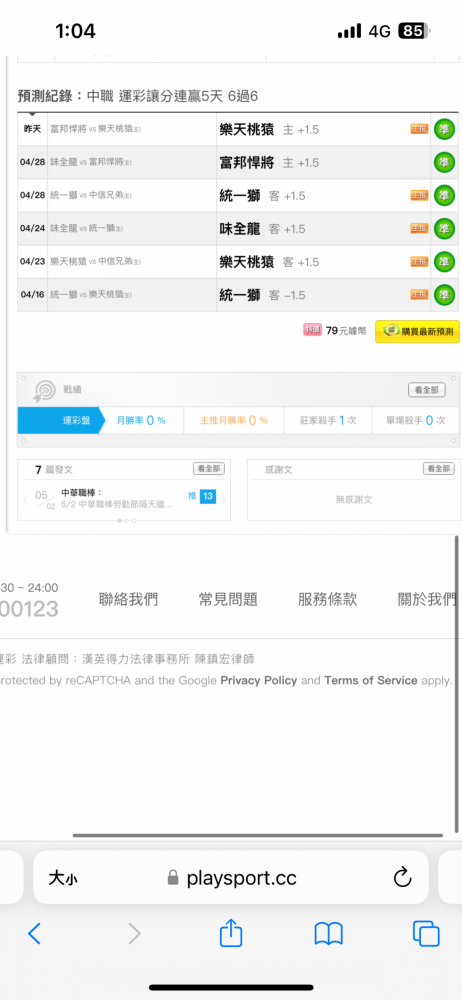Tap the 79 元噱幣 price text
The height and width of the screenshot is (1000, 462).
pos(346,330)
